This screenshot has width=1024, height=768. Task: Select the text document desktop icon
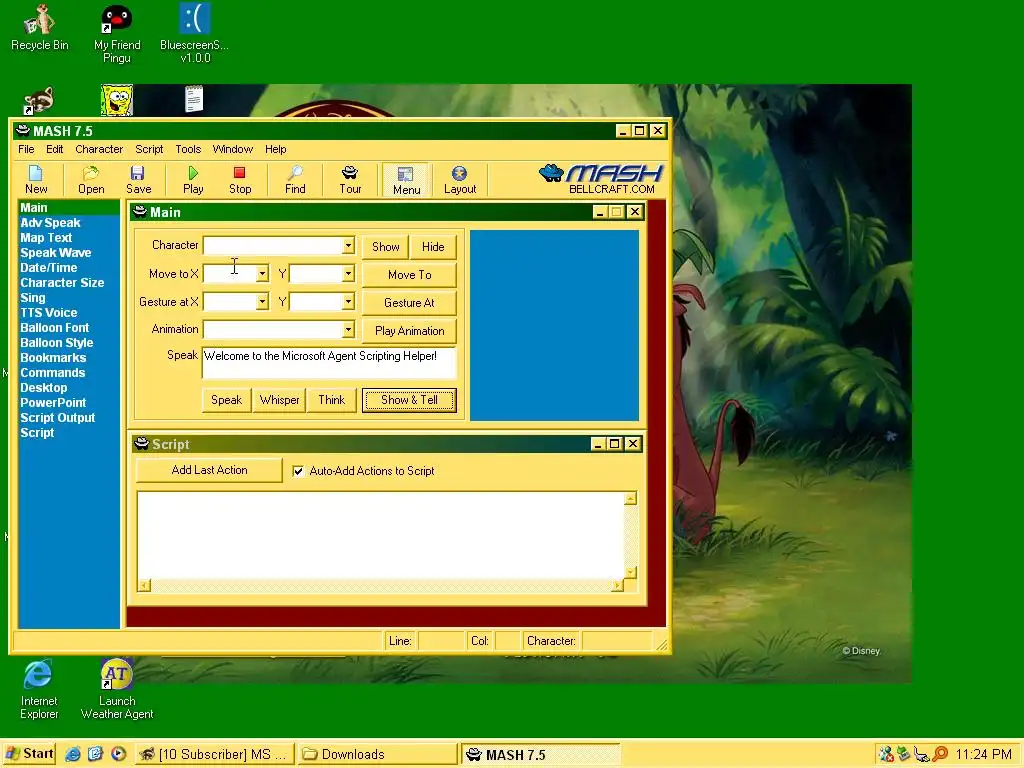(x=194, y=99)
